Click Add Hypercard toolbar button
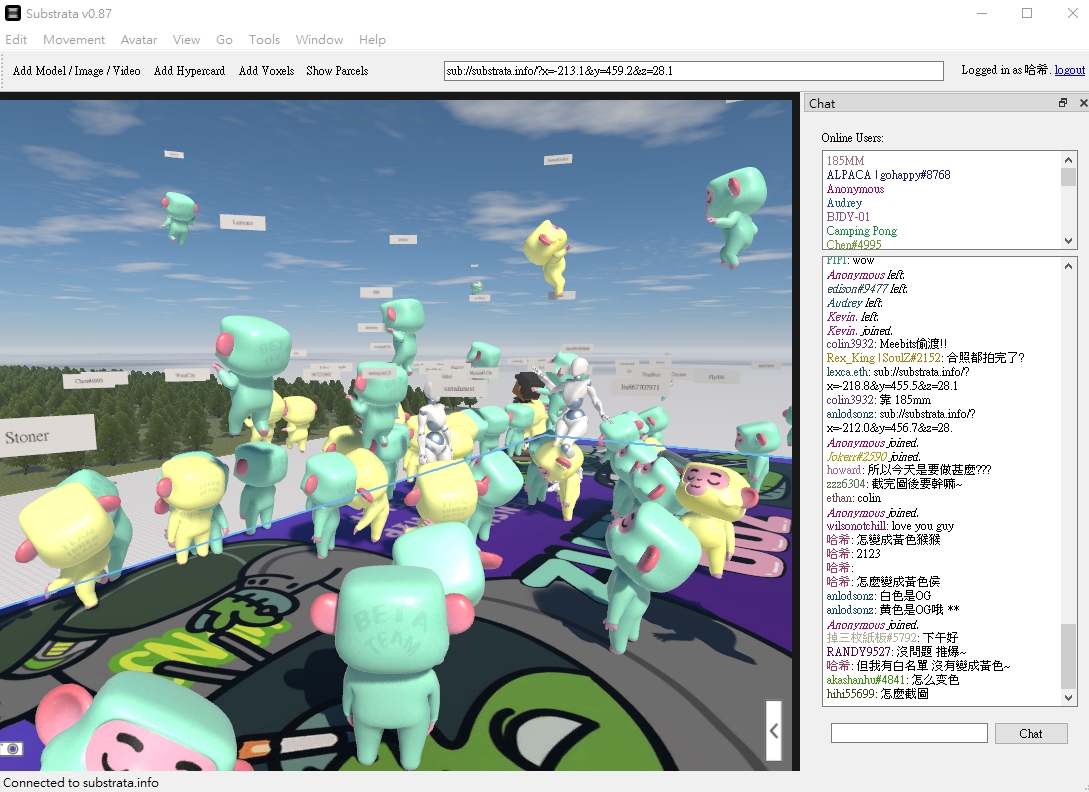This screenshot has width=1089, height=792. [x=190, y=70]
